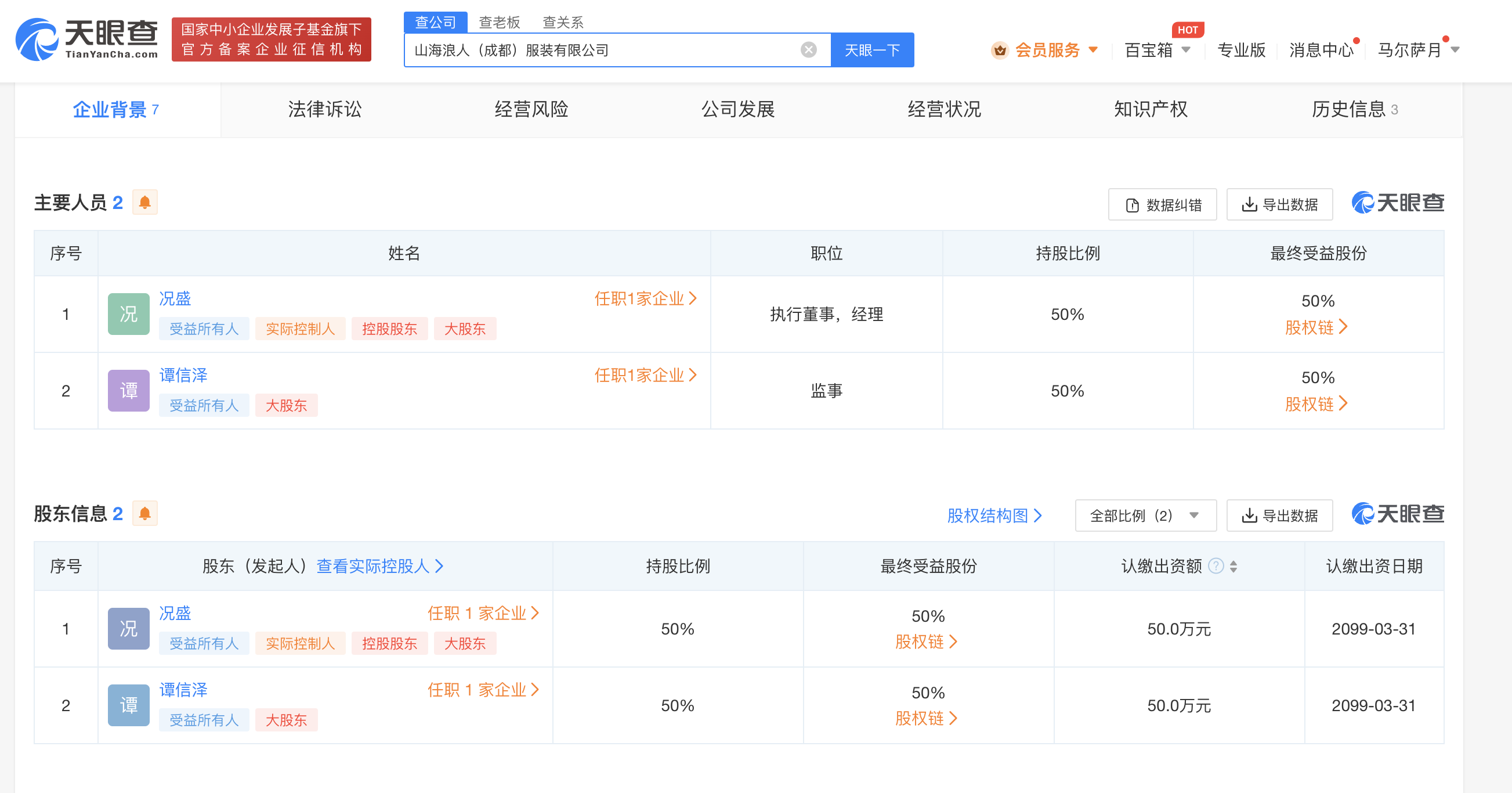The height and width of the screenshot is (793, 1512).
Task: Open 专业版 in the top bar
Action: [1242, 51]
